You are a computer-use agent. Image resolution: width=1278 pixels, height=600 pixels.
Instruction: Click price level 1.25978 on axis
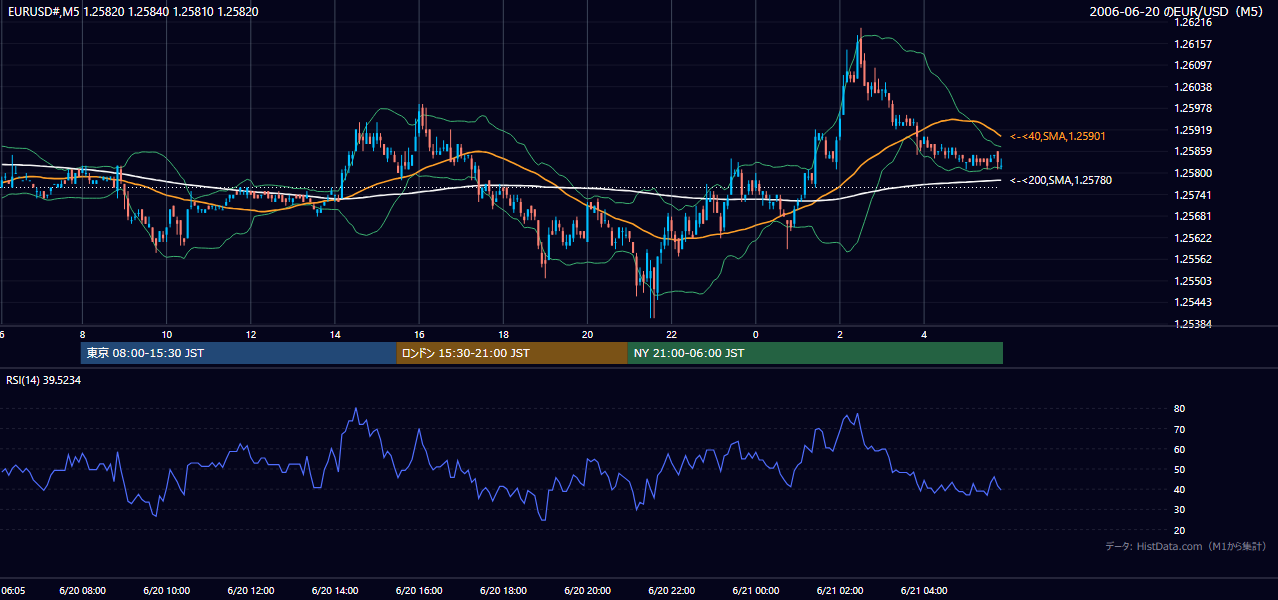pyautogui.click(x=1194, y=108)
